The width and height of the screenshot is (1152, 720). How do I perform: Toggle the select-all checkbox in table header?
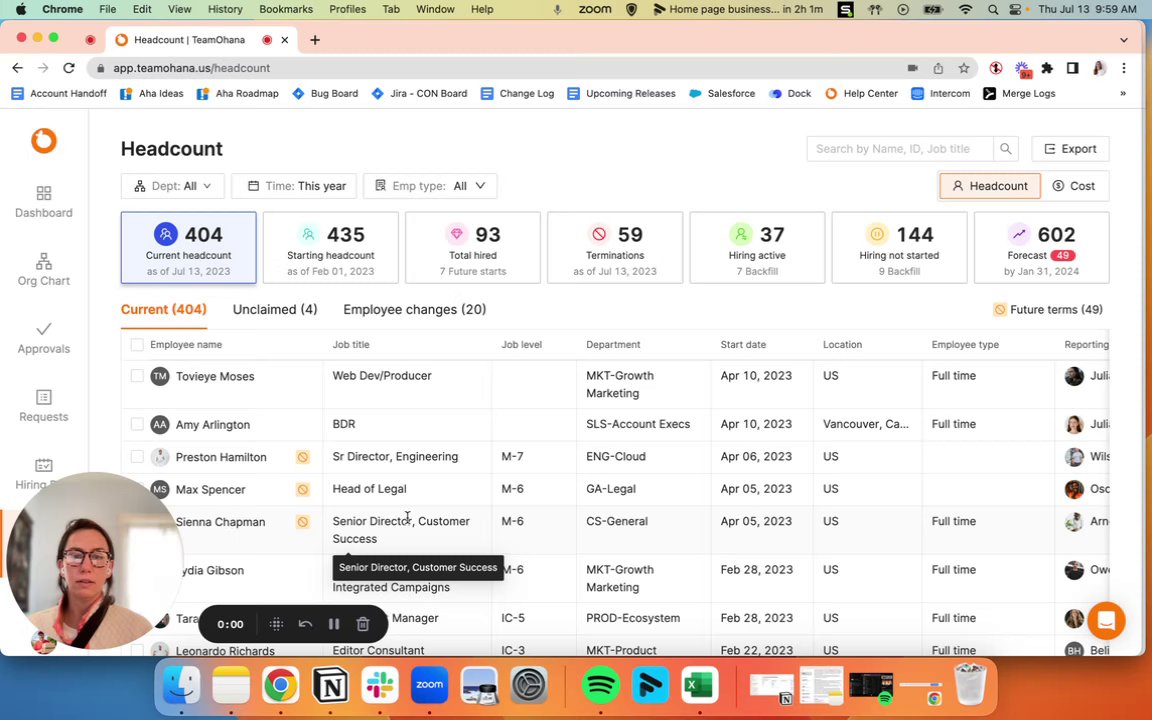(137, 345)
